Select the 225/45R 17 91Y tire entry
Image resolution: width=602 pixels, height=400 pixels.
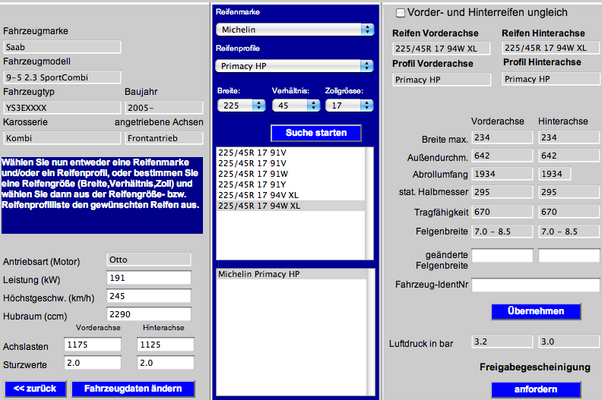tap(291, 185)
